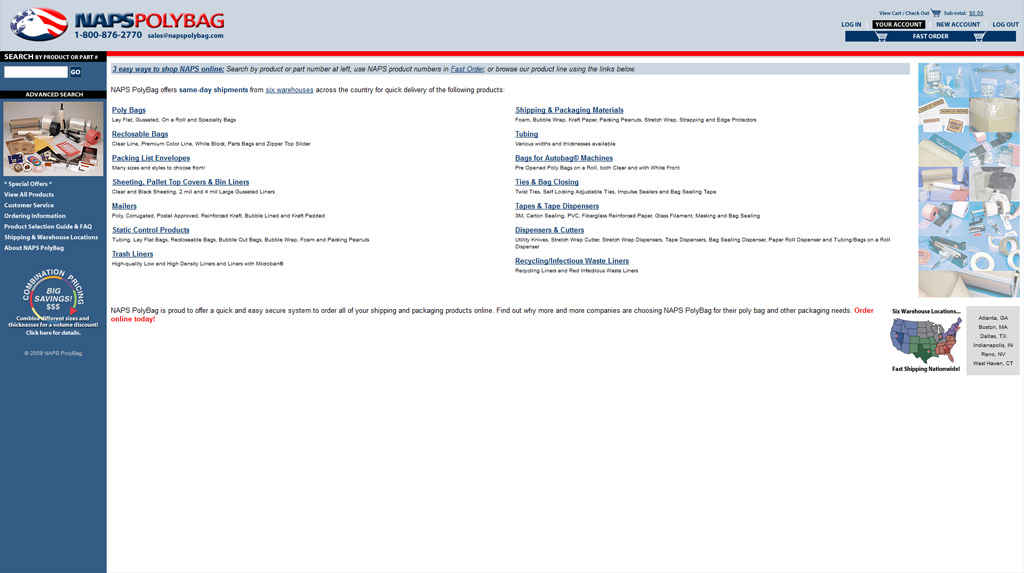Open Shipping & Warehouse Locations
1024x573 pixels.
click(51, 237)
